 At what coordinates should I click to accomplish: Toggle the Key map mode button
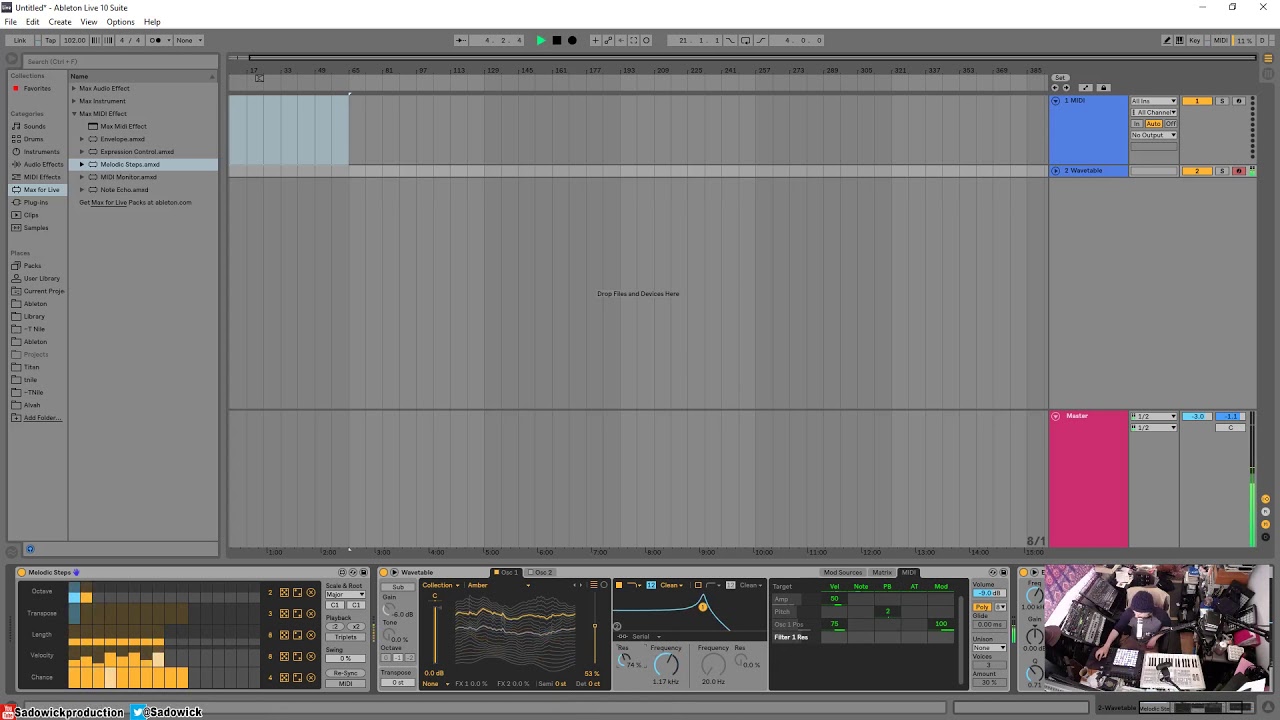[x=1195, y=40]
